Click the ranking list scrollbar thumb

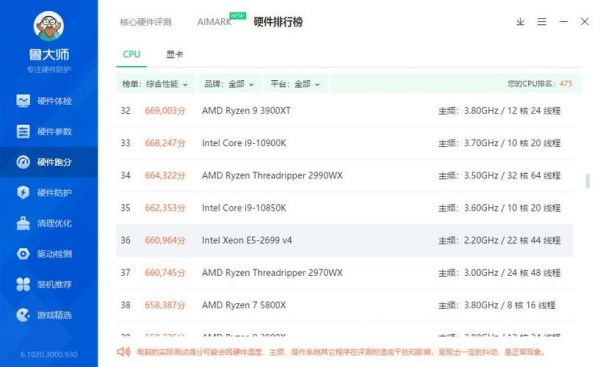point(588,181)
